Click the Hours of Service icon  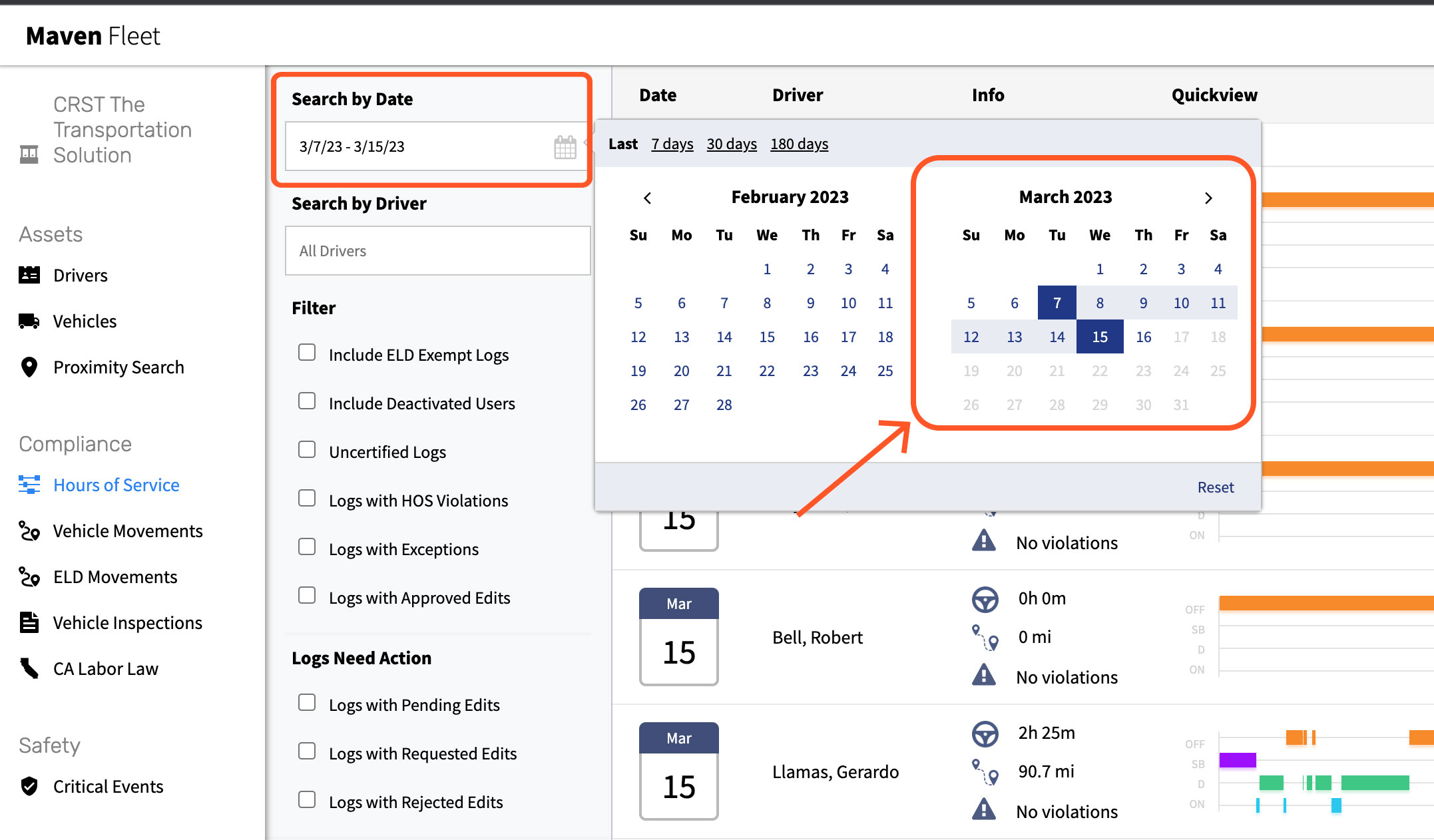29,485
